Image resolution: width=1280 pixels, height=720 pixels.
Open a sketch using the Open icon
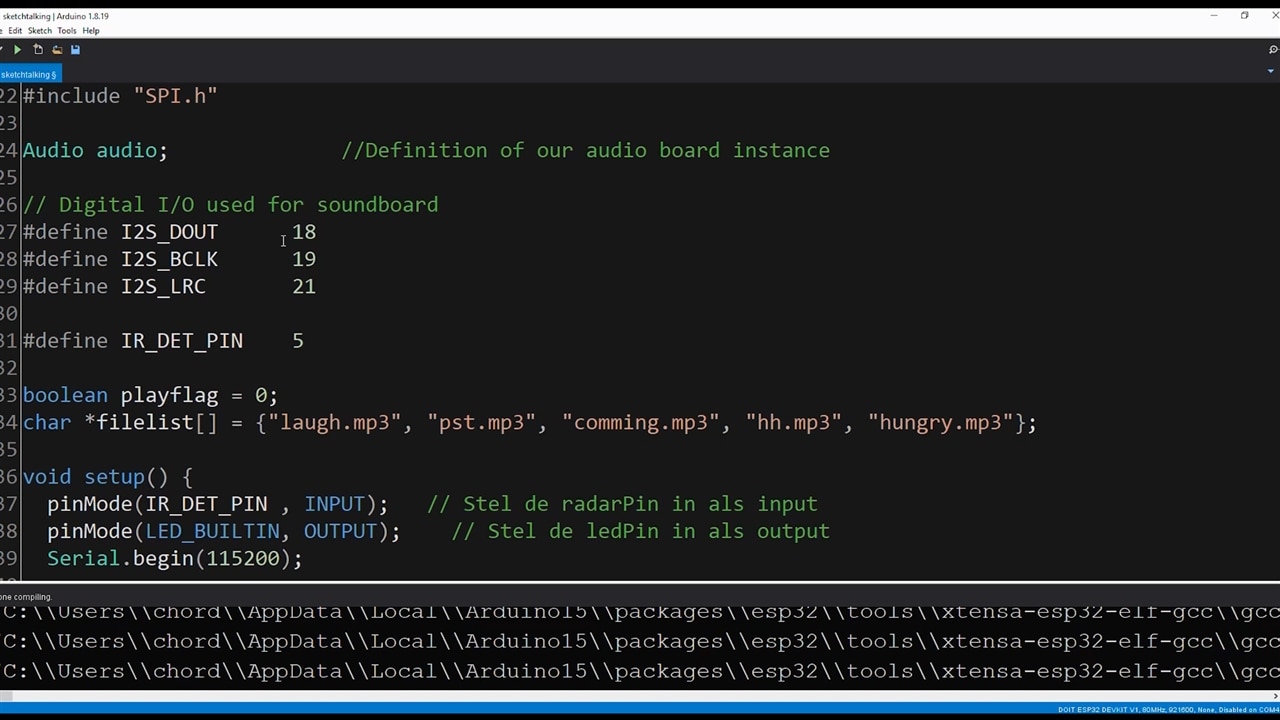(57, 49)
